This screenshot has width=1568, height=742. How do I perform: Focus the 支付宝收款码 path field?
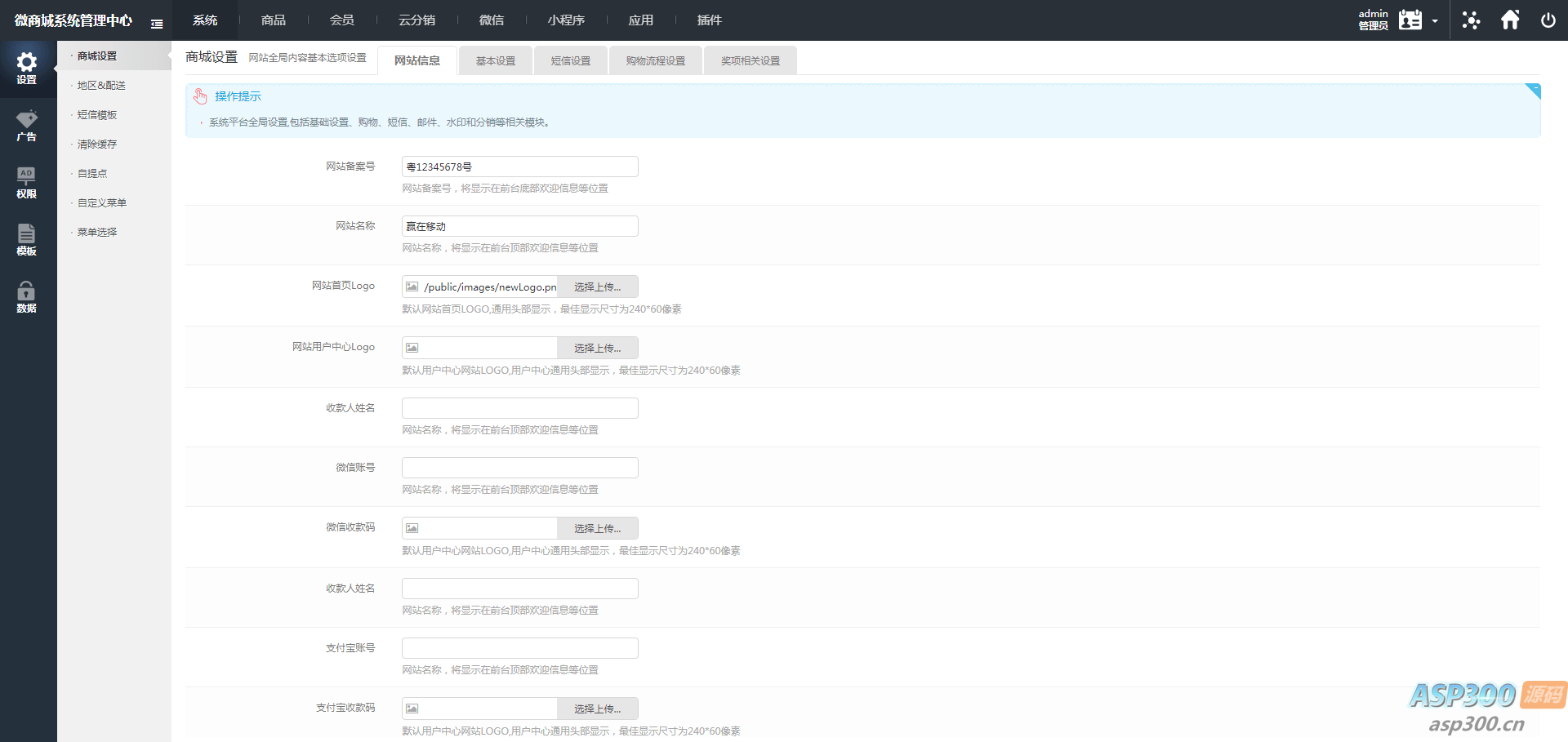pos(489,709)
